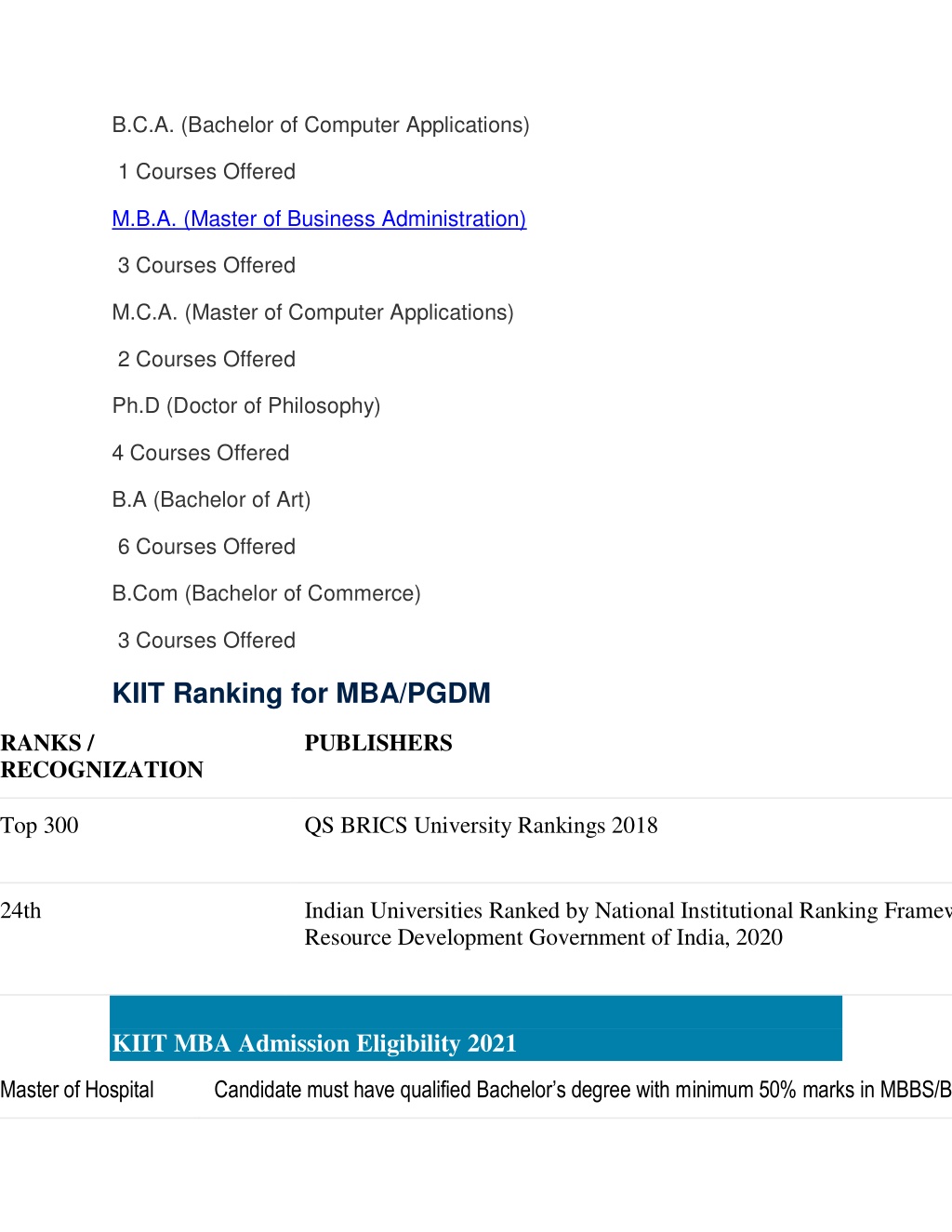Select the Ph.D (Doctor of Philosophy) line
The image size is (952, 1232).
pyautogui.click(x=246, y=406)
